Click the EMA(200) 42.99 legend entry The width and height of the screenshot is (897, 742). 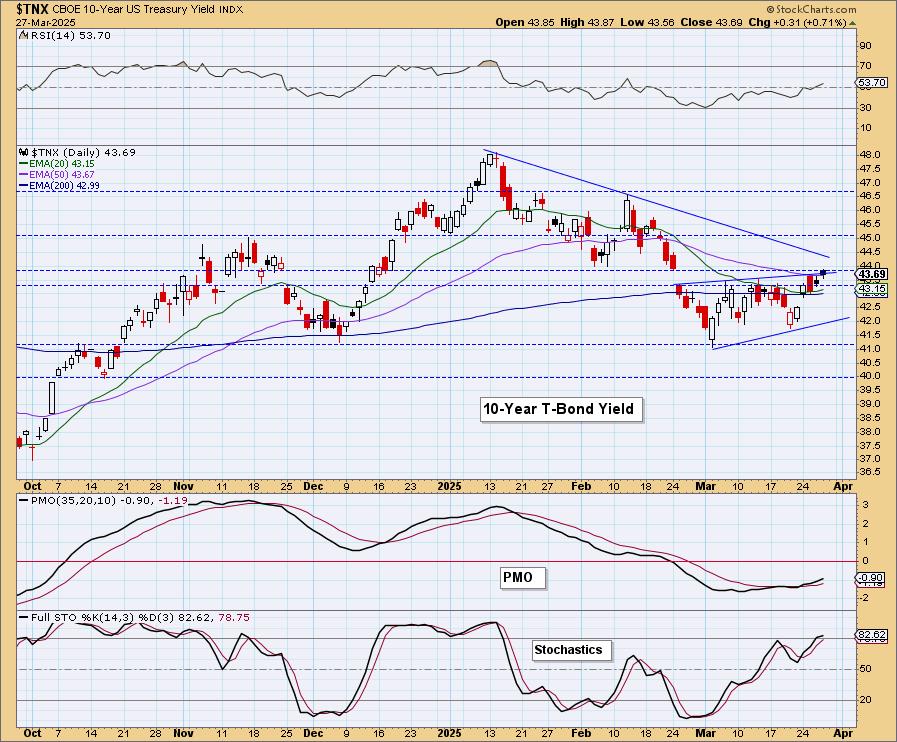(64, 185)
